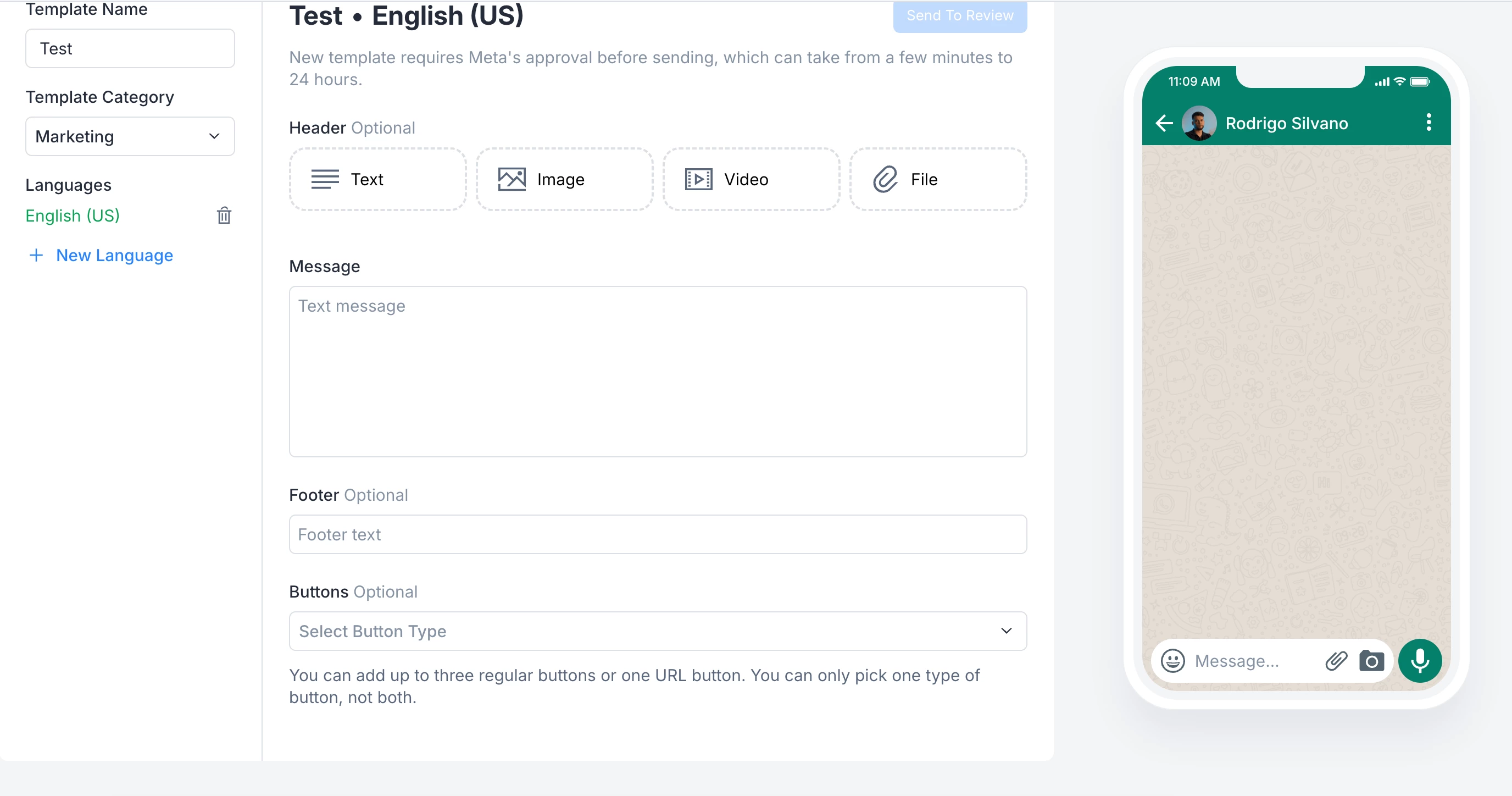The width and height of the screenshot is (1512, 796).
Task: Select English (US) in Languages list
Action: coord(73,215)
